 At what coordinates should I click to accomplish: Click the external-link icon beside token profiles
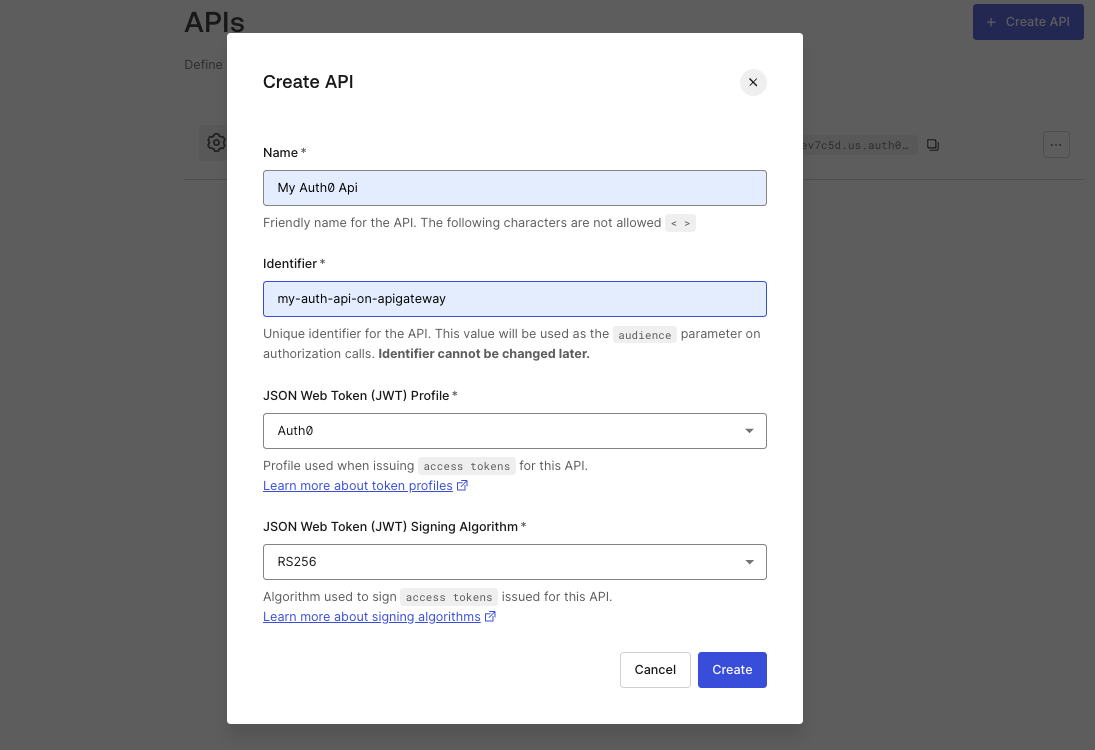click(x=462, y=485)
